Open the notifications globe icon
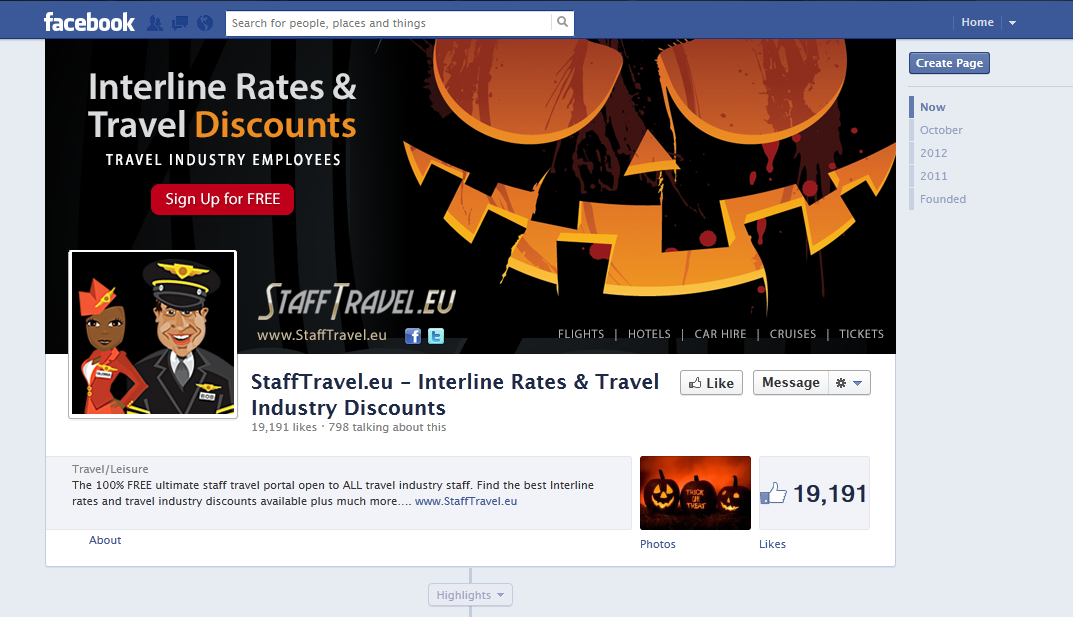The image size is (1073, 617). pos(205,23)
